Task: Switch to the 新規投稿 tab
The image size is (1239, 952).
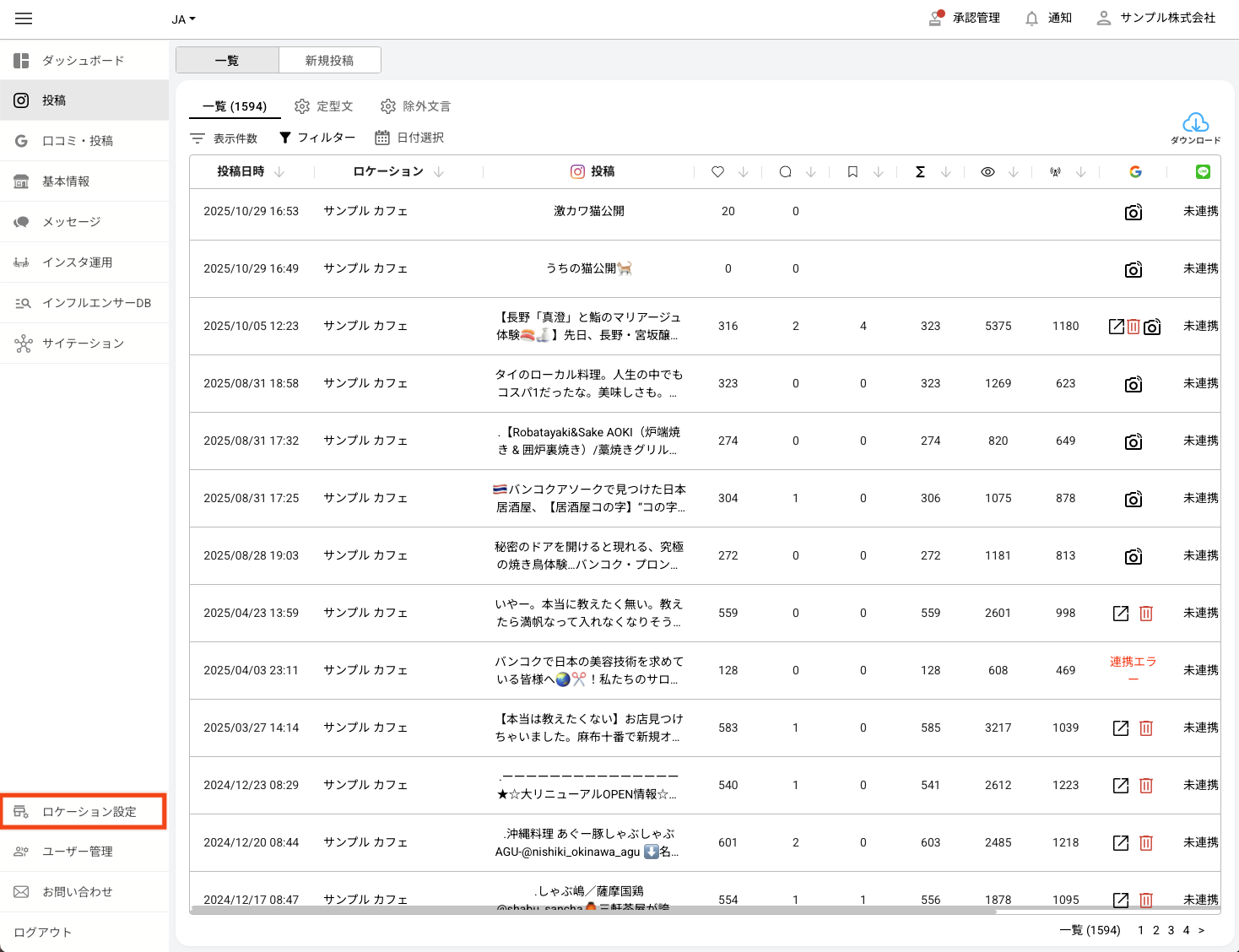Action: 329,61
